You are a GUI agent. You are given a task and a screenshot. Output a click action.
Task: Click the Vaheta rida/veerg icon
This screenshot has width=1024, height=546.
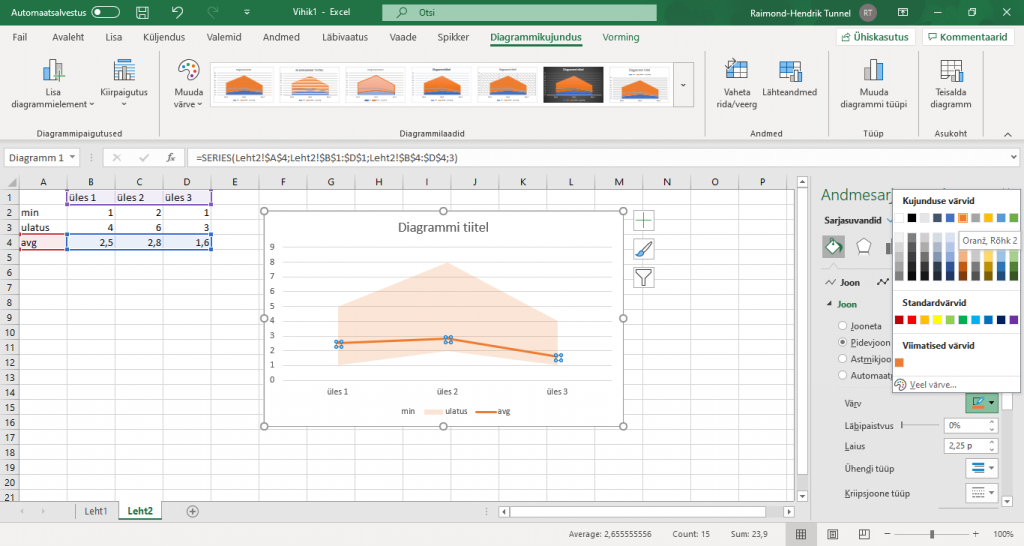coord(738,71)
